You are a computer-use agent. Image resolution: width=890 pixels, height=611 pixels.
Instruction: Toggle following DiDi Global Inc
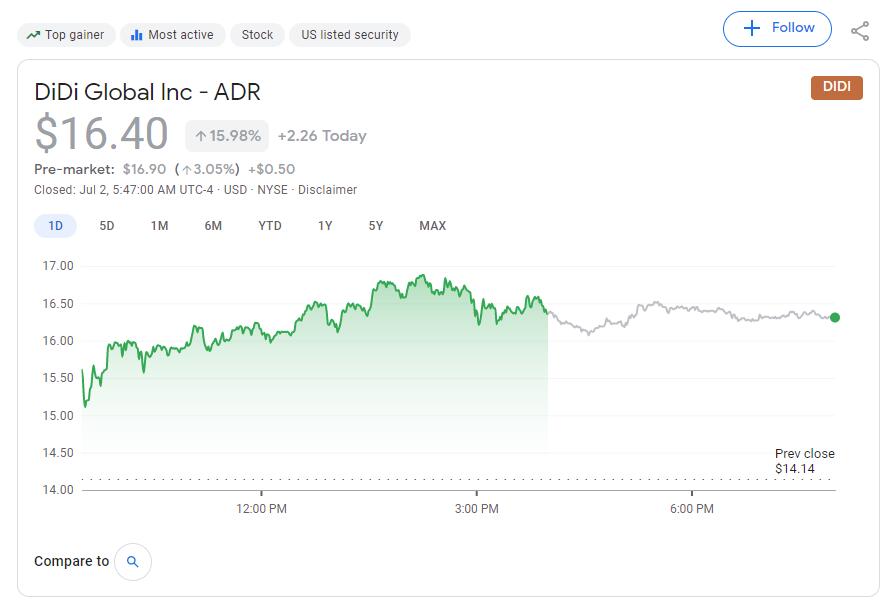pos(778,28)
